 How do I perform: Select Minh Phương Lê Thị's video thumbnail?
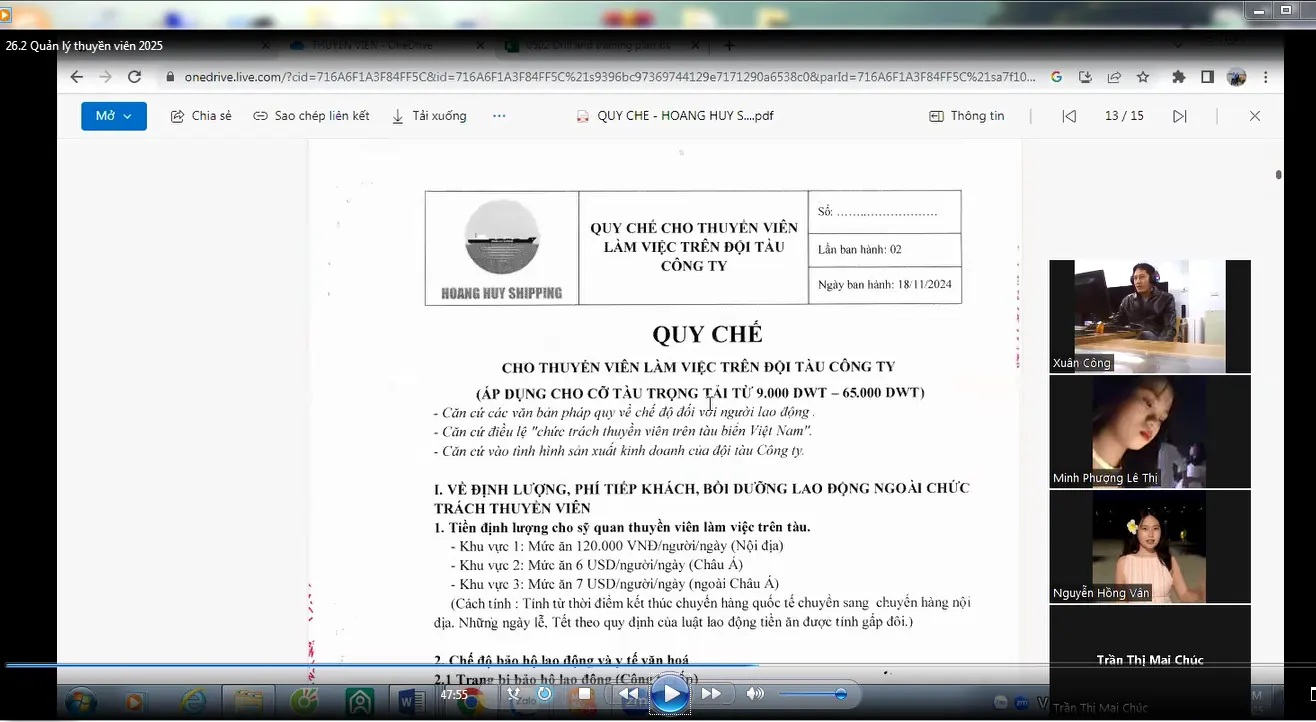click(x=1150, y=431)
